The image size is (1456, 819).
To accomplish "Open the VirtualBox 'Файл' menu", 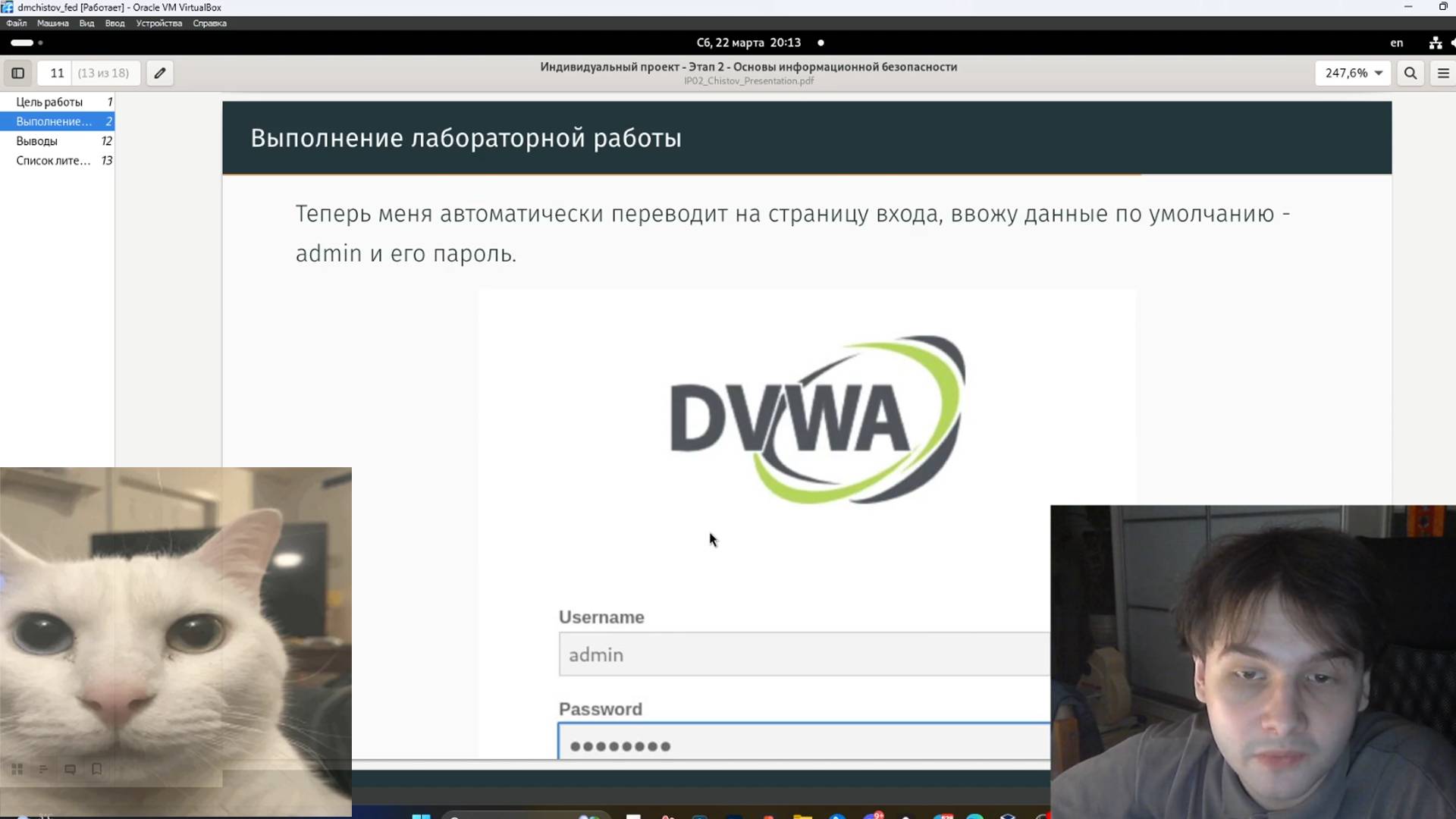I will (x=16, y=24).
